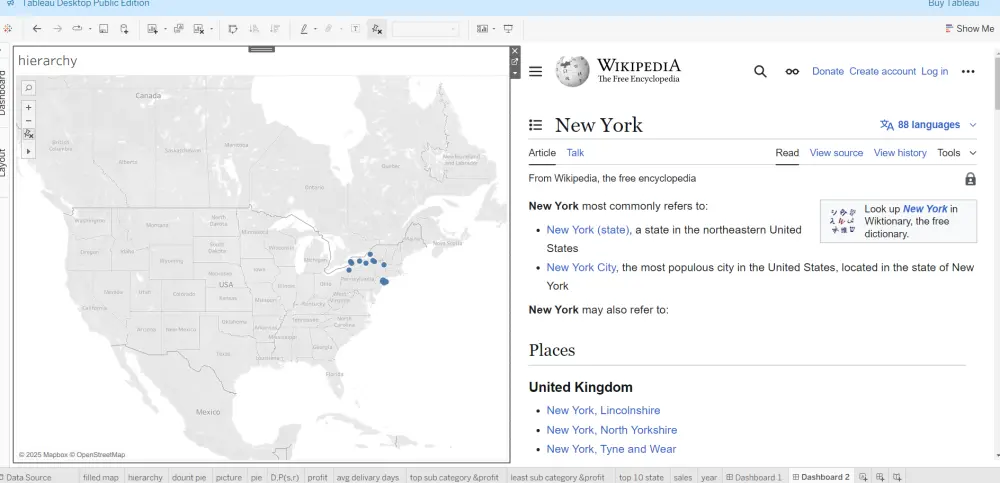Open the Clear Sheet dropdown arrow
The image size is (1000, 483).
click(211, 29)
